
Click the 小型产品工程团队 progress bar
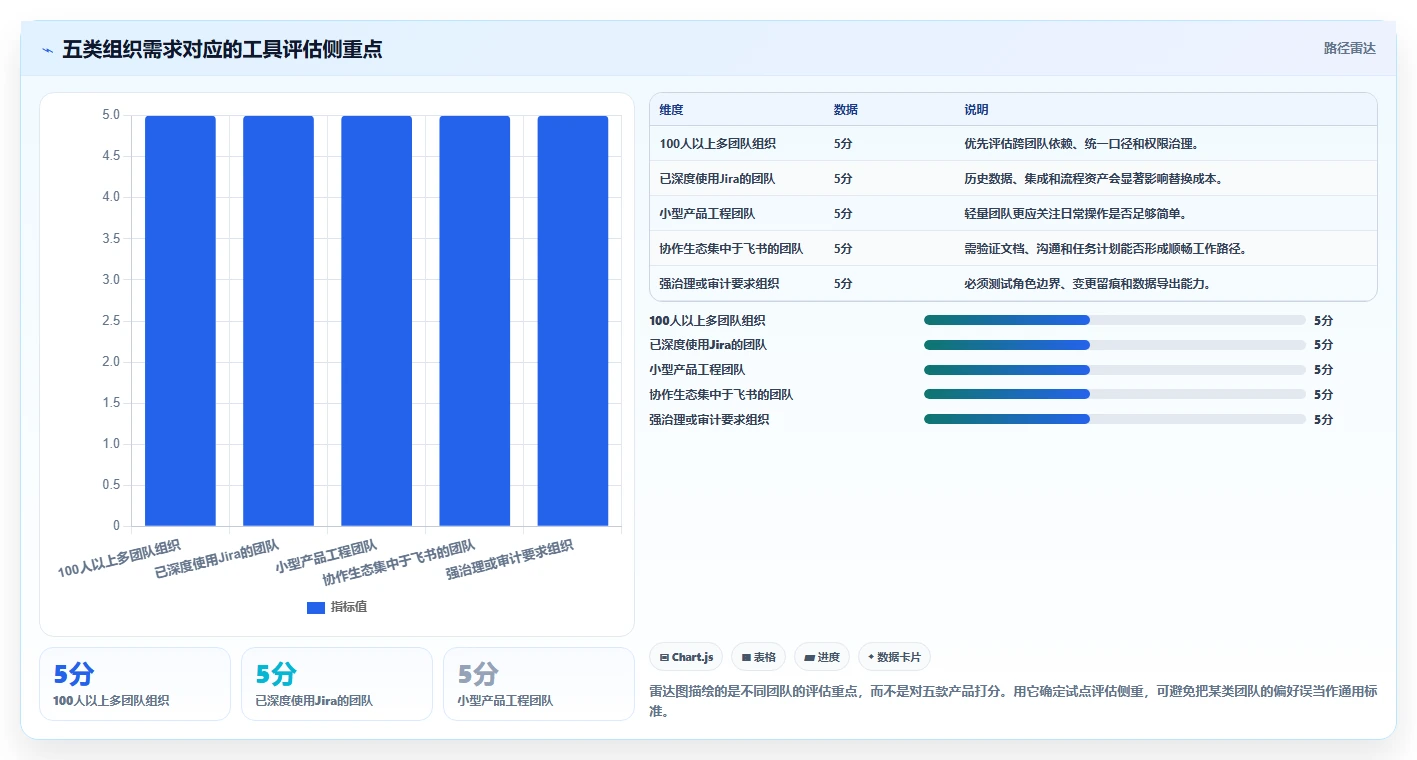click(x=1115, y=370)
